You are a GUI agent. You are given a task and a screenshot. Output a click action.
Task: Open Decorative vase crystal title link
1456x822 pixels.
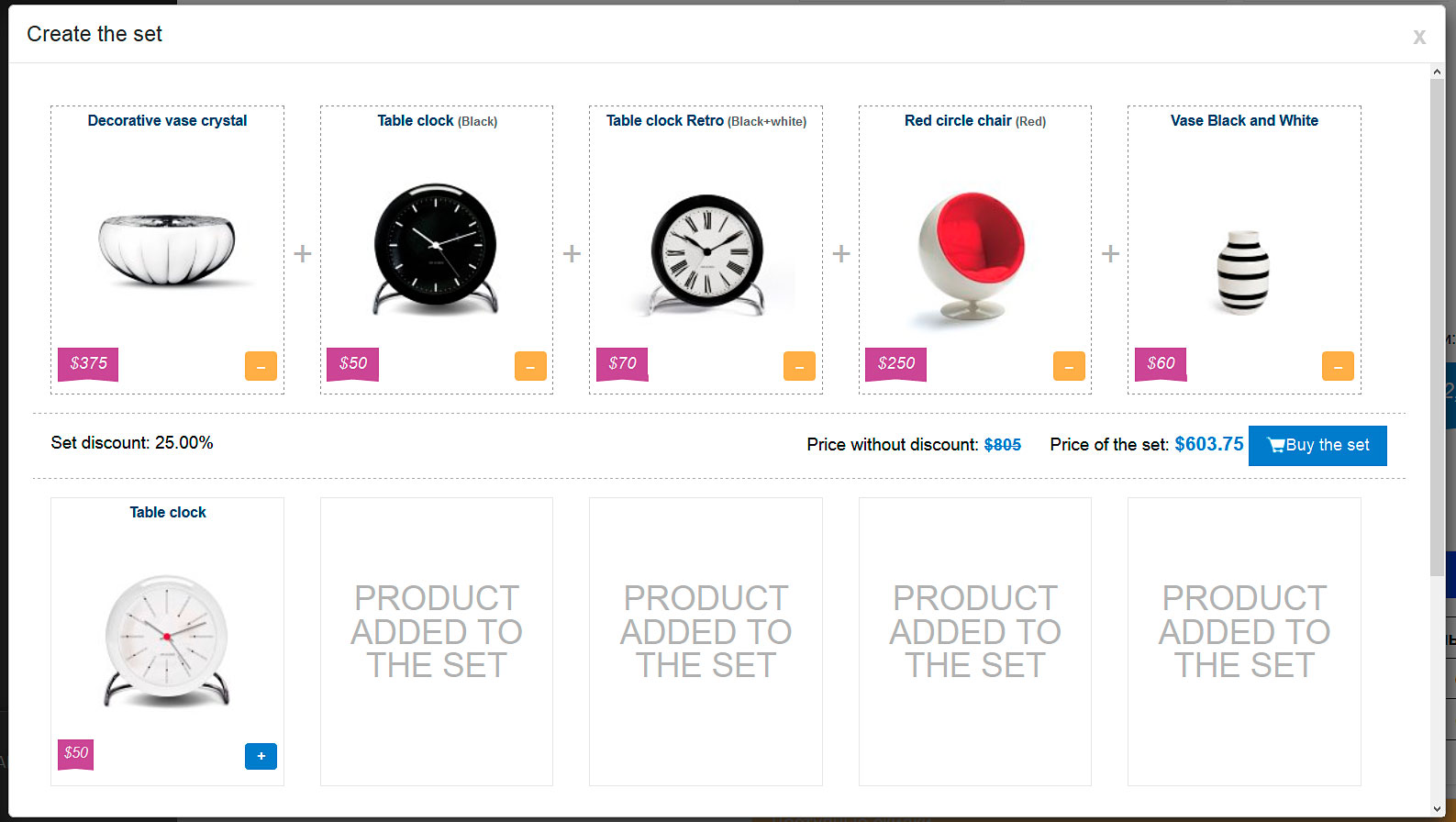167,120
